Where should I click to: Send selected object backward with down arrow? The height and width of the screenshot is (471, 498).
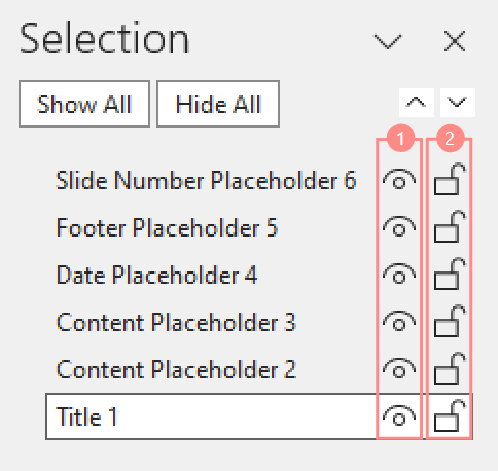[457, 103]
